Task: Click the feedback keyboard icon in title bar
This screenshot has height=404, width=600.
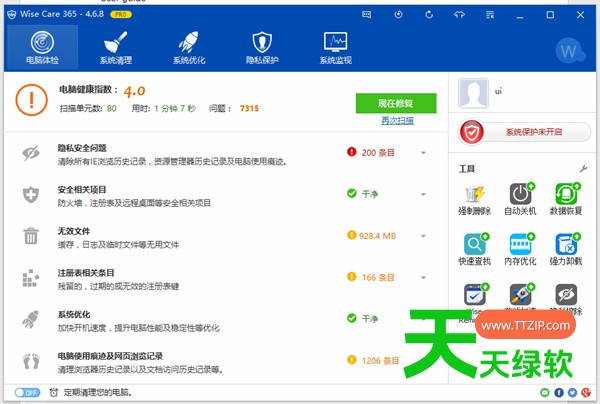Action: pos(367,15)
